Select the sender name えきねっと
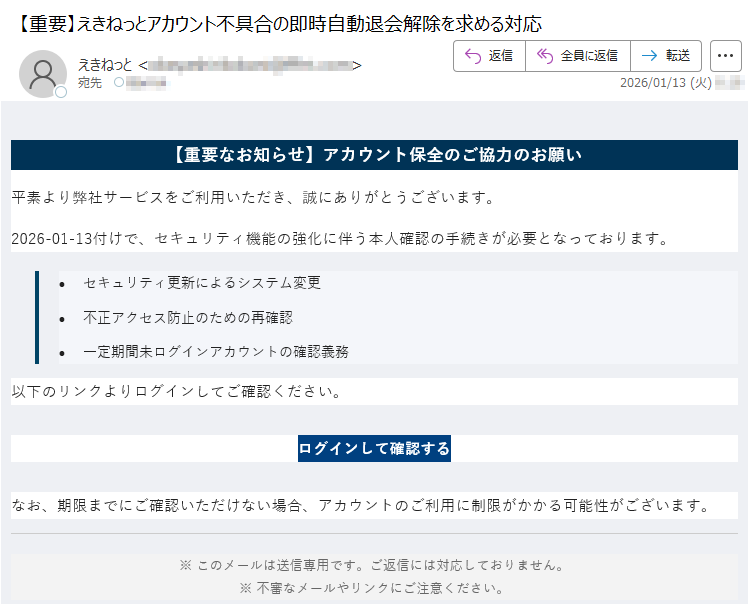The image size is (752, 604). pos(105,65)
